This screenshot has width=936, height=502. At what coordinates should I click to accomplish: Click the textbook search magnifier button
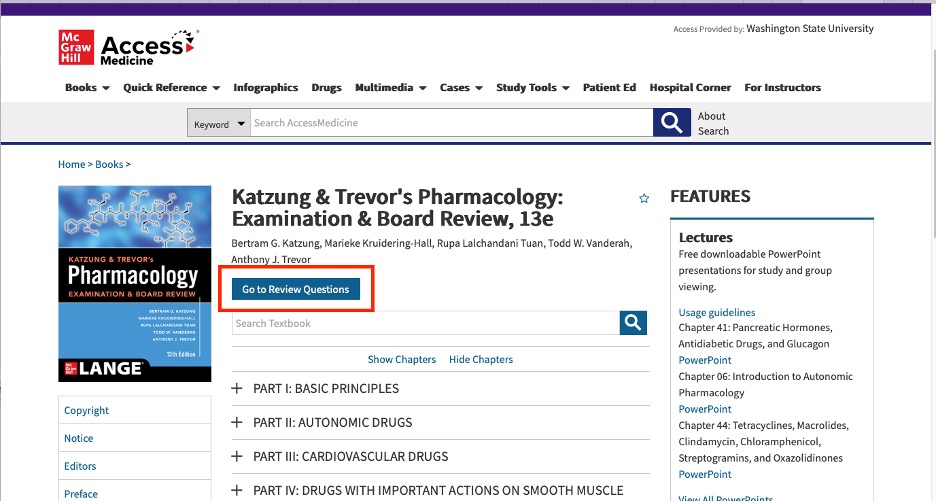tap(633, 323)
